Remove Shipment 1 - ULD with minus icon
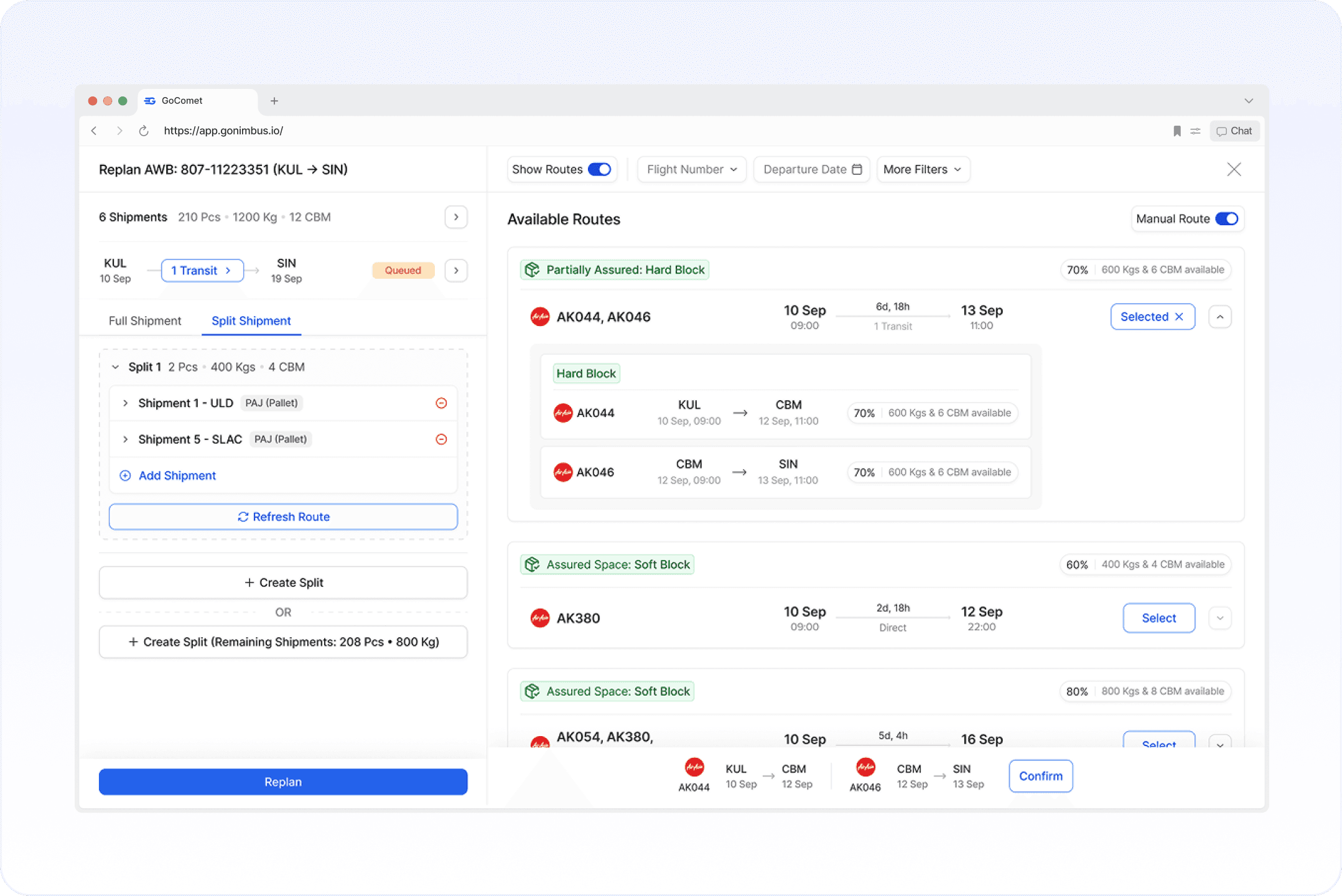Viewport: 1342px width, 896px height. 441,403
